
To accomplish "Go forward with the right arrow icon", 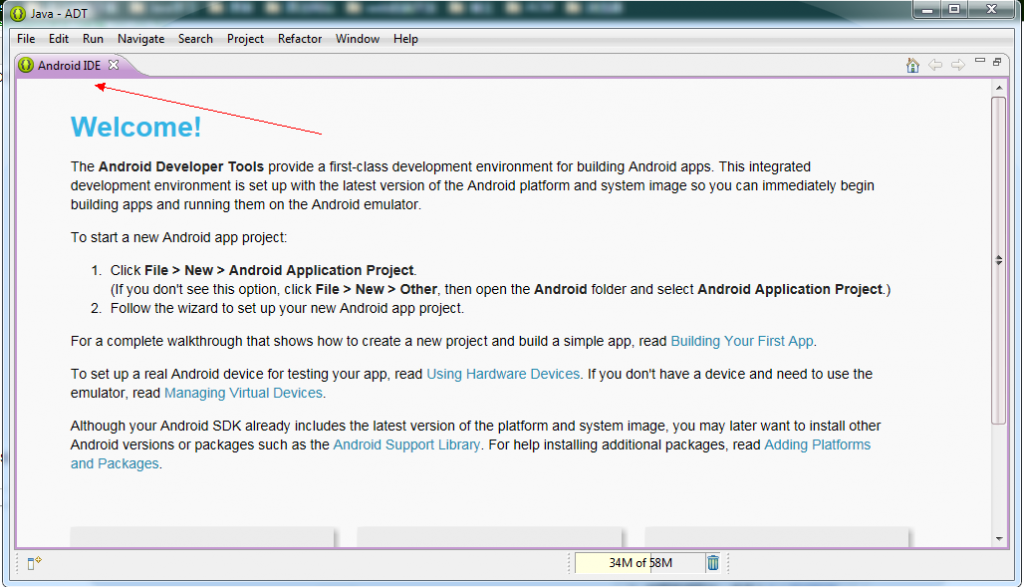I will [958, 65].
